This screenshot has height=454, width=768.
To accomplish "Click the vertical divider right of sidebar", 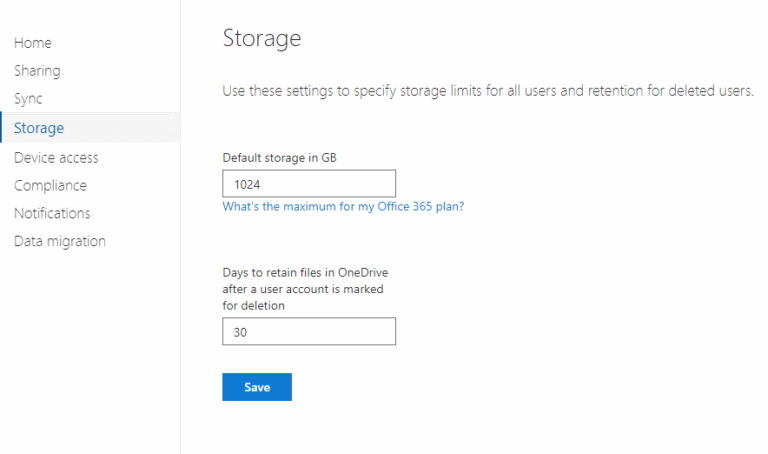I will (180, 300).
